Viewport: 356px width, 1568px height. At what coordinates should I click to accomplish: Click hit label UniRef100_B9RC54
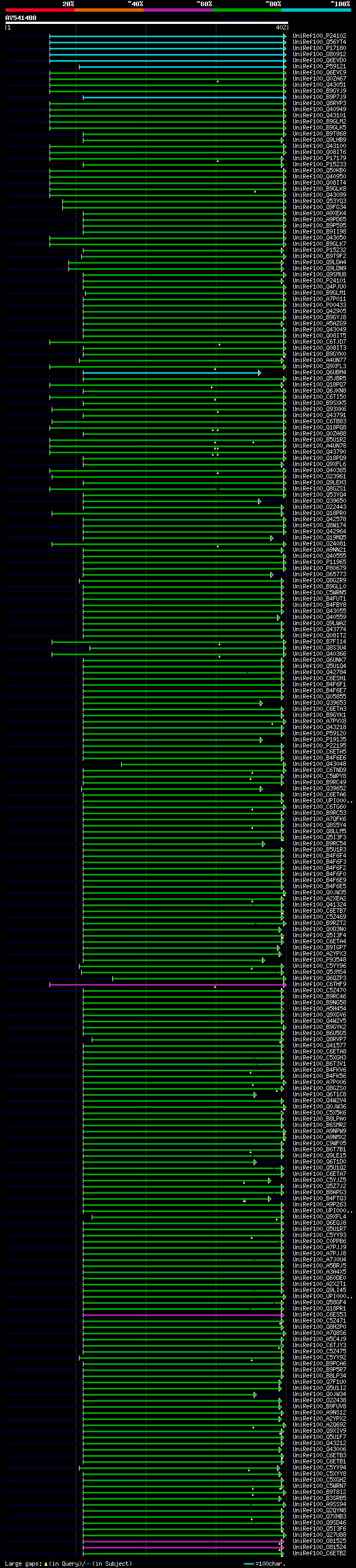(319, 844)
